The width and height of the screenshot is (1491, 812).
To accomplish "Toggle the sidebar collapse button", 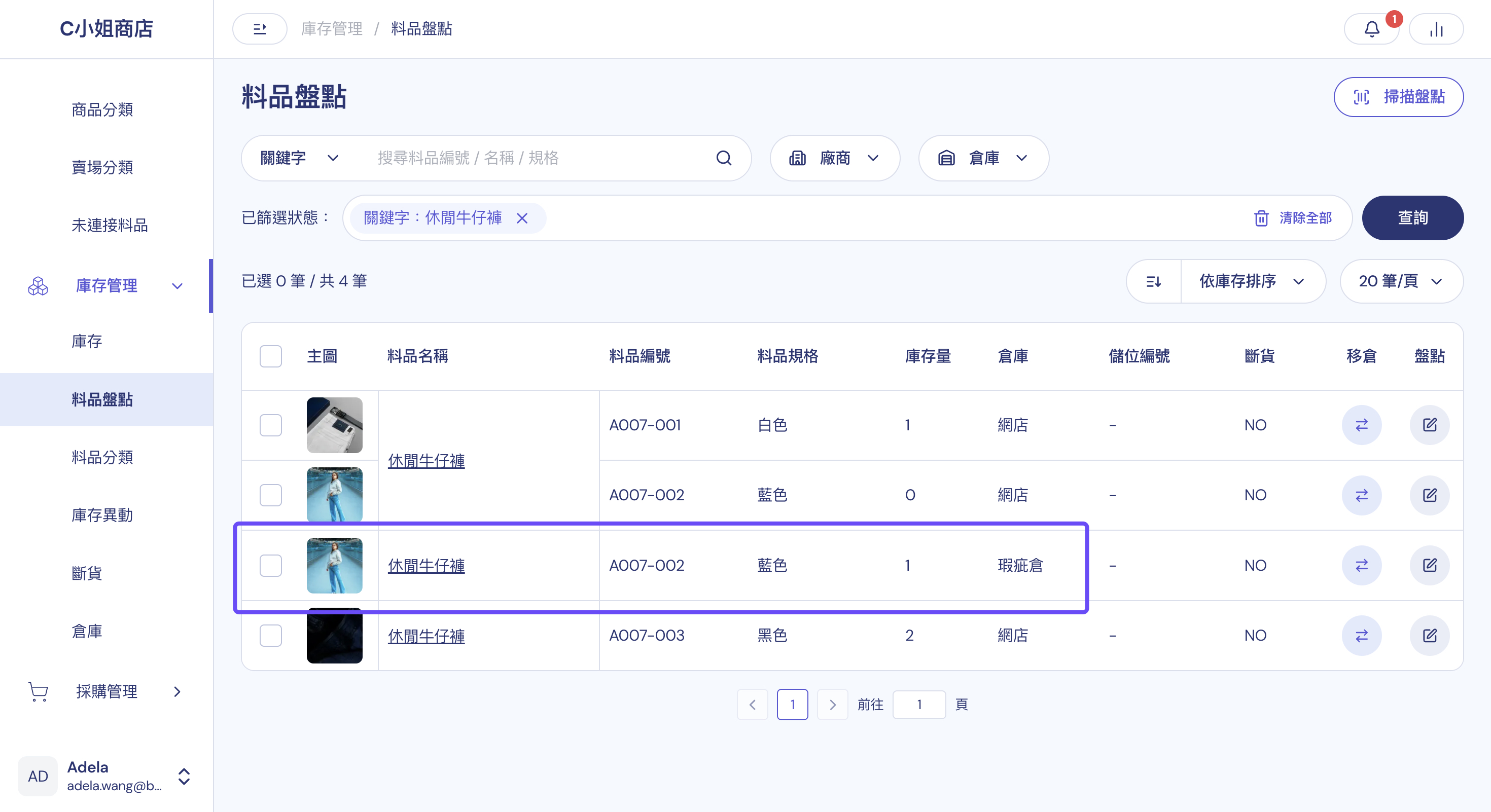I will pos(260,29).
